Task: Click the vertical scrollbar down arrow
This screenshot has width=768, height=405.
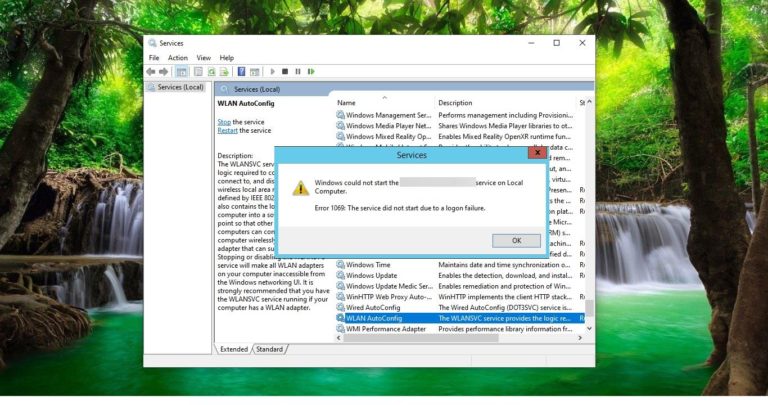Action: tap(589, 329)
